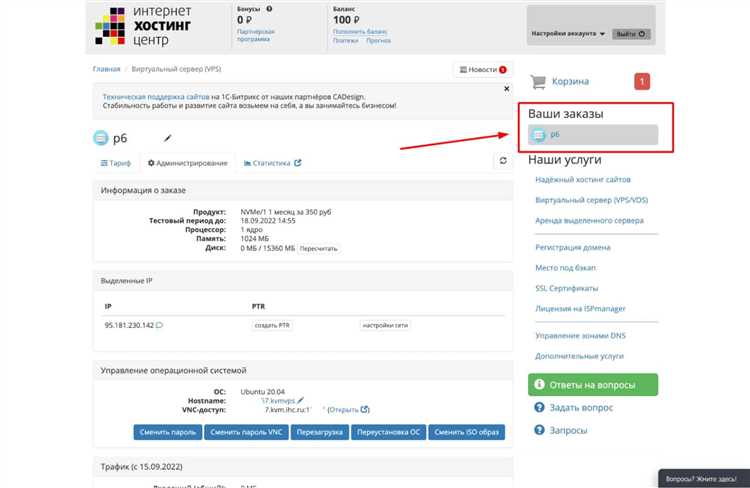This screenshot has width=750, height=488.
Task: Click Сменить пароль VNC button
Action: [246, 432]
